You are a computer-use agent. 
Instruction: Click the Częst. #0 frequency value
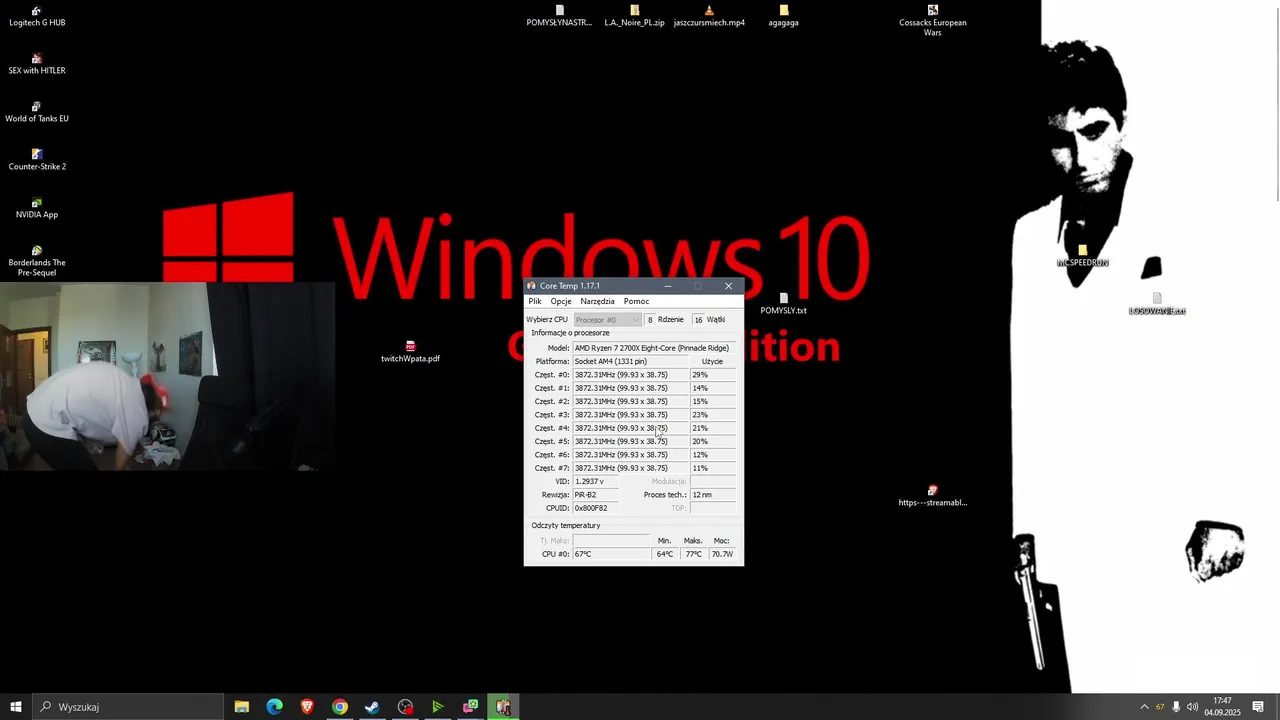click(631, 375)
